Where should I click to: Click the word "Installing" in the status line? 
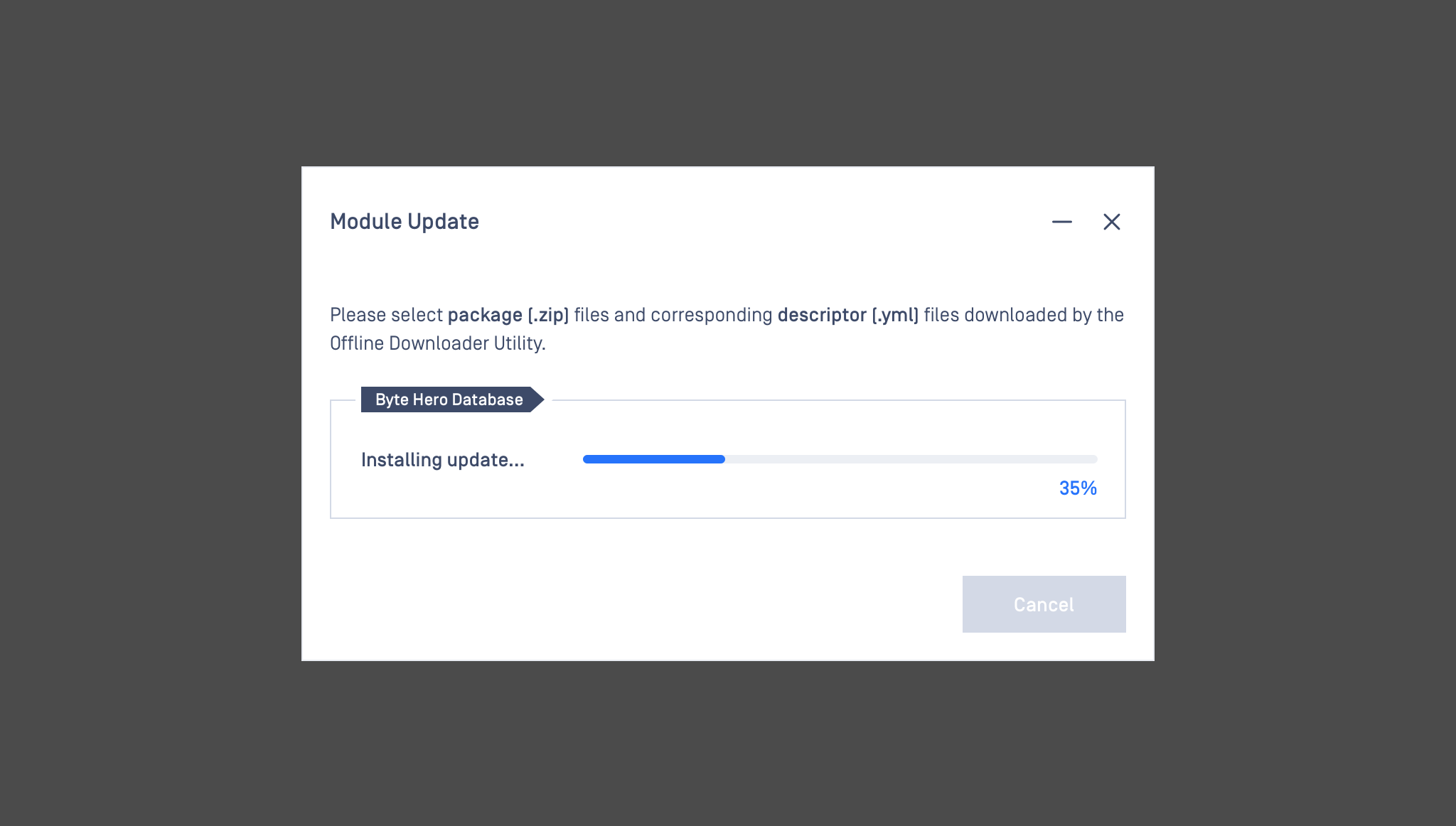pos(401,460)
